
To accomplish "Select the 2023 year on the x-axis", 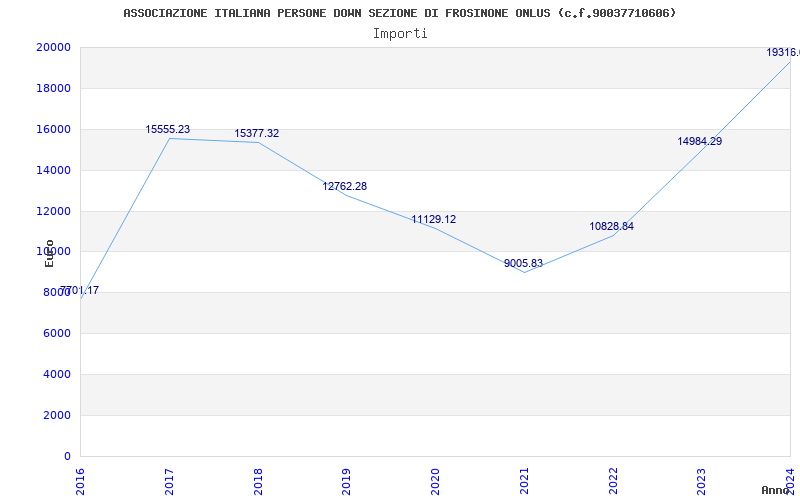I will click(x=701, y=479).
